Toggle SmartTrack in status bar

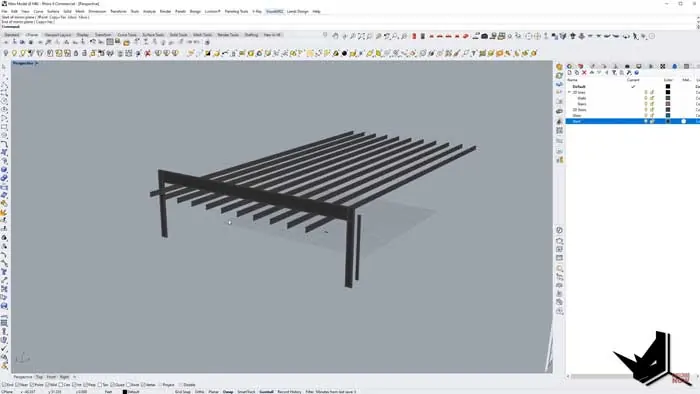pyautogui.click(x=246, y=391)
